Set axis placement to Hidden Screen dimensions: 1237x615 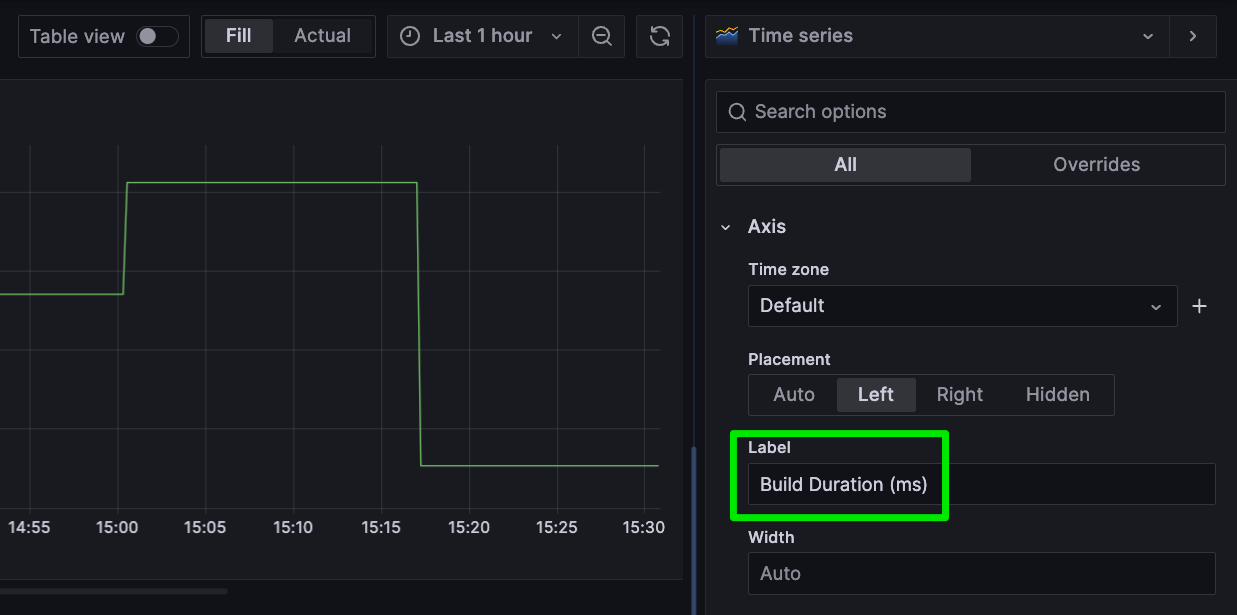tap(1057, 395)
